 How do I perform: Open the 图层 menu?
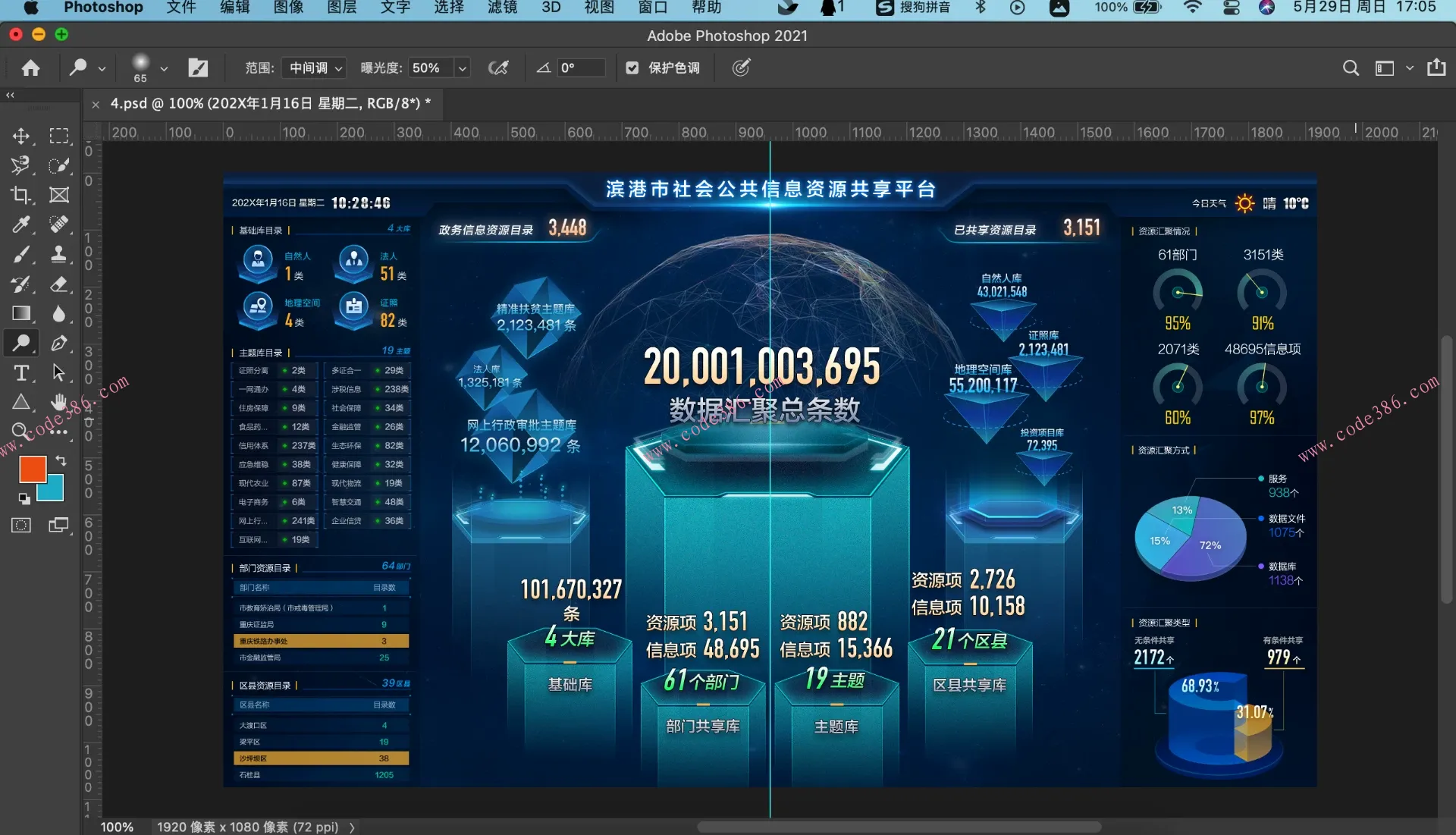[341, 8]
